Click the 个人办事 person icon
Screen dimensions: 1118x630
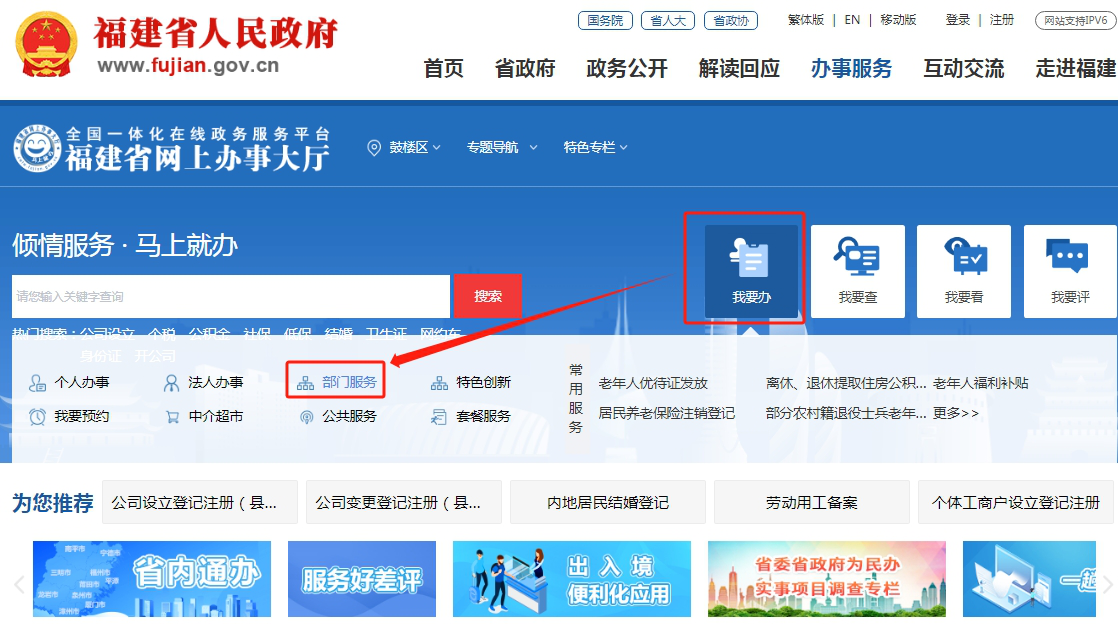coord(38,382)
